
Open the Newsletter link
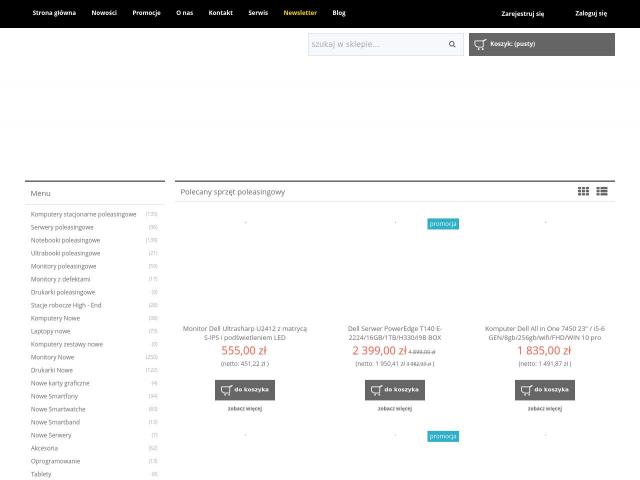[300, 13]
